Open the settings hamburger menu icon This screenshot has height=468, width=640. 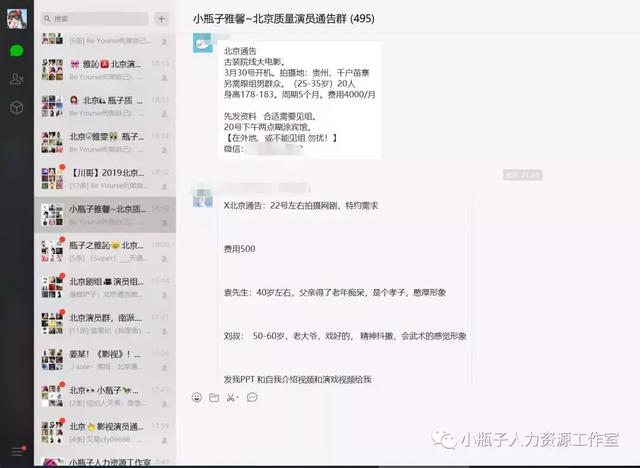click(18, 451)
